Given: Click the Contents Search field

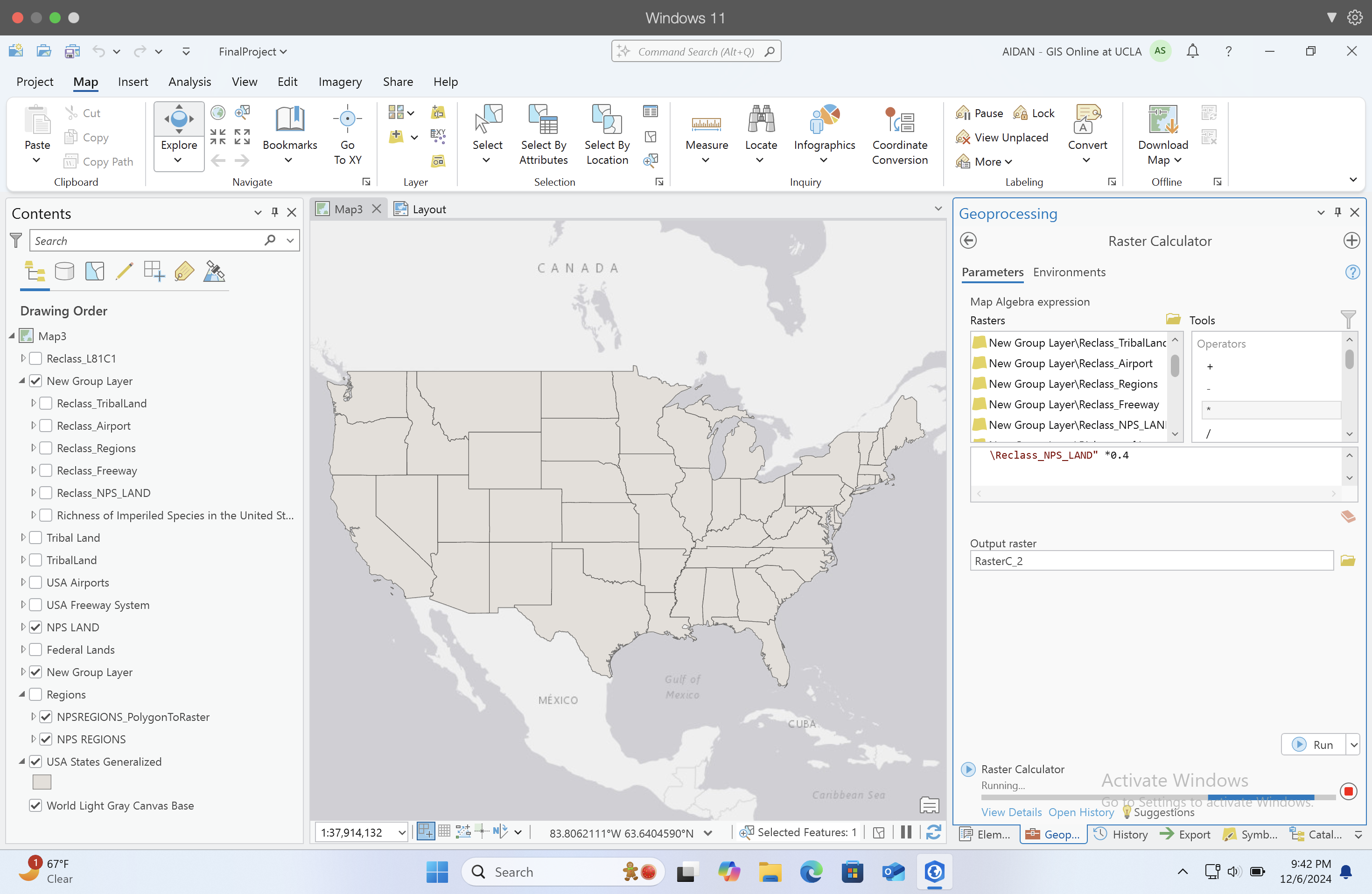Looking at the screenshot, I should (x=146, y=240).
